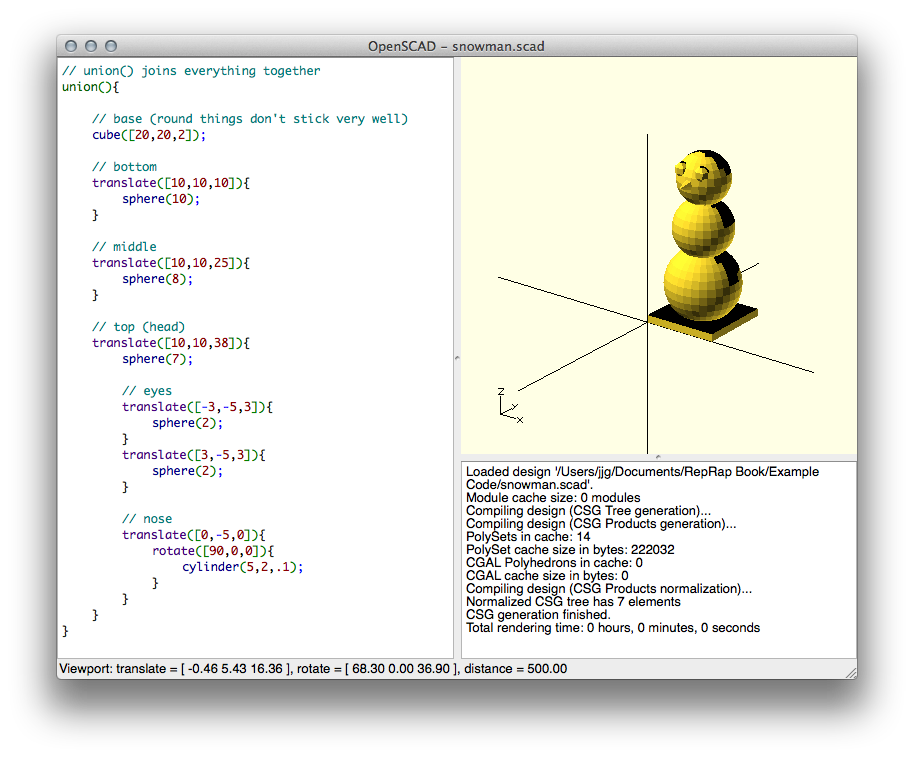Screen dimensions: 914x758
Task: Click the rotate([90,0,0]) code line
Action: click(212, 551)
